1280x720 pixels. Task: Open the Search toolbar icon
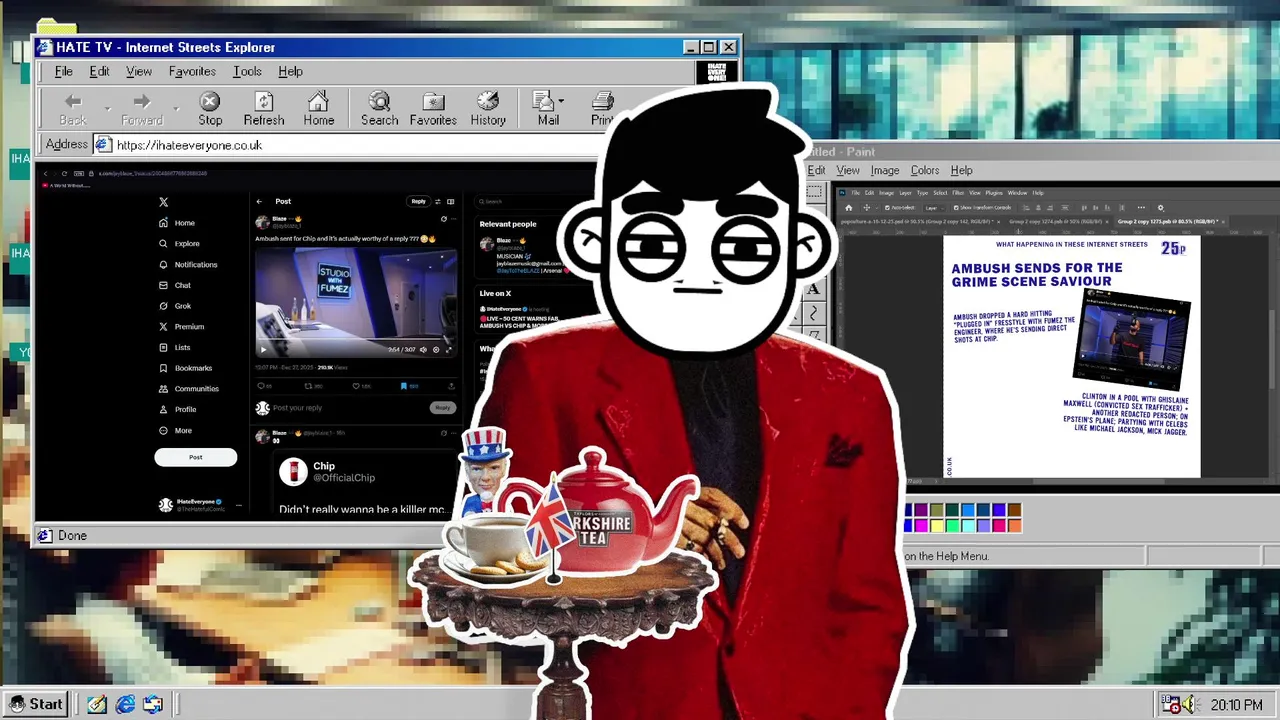pyautogui.click(x=379, y=102)
